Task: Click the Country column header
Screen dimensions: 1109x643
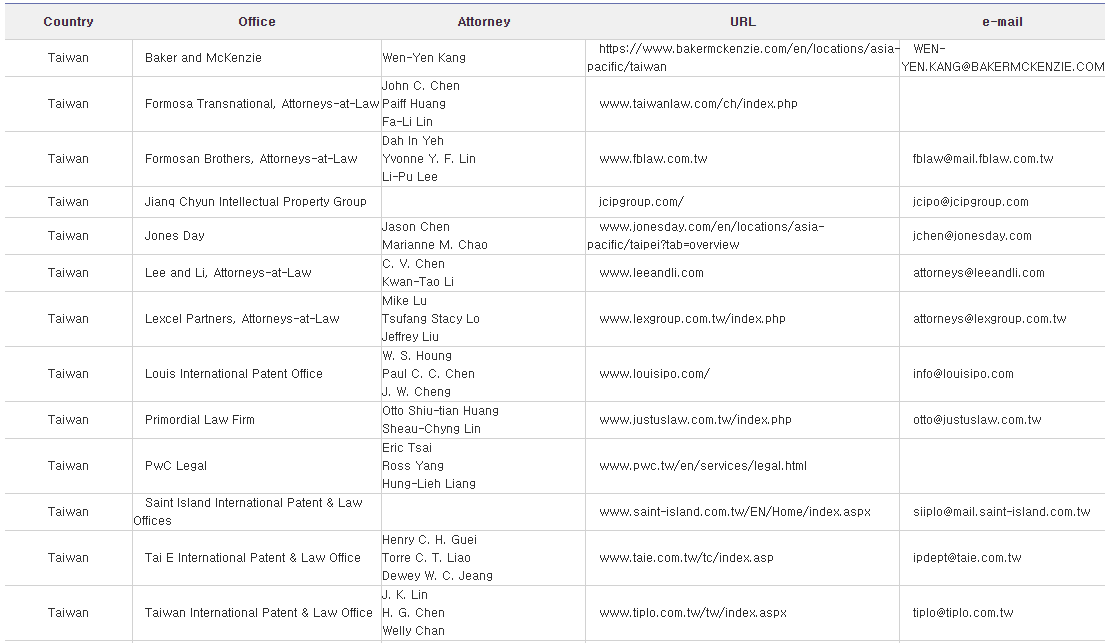Action: [68, 22]
